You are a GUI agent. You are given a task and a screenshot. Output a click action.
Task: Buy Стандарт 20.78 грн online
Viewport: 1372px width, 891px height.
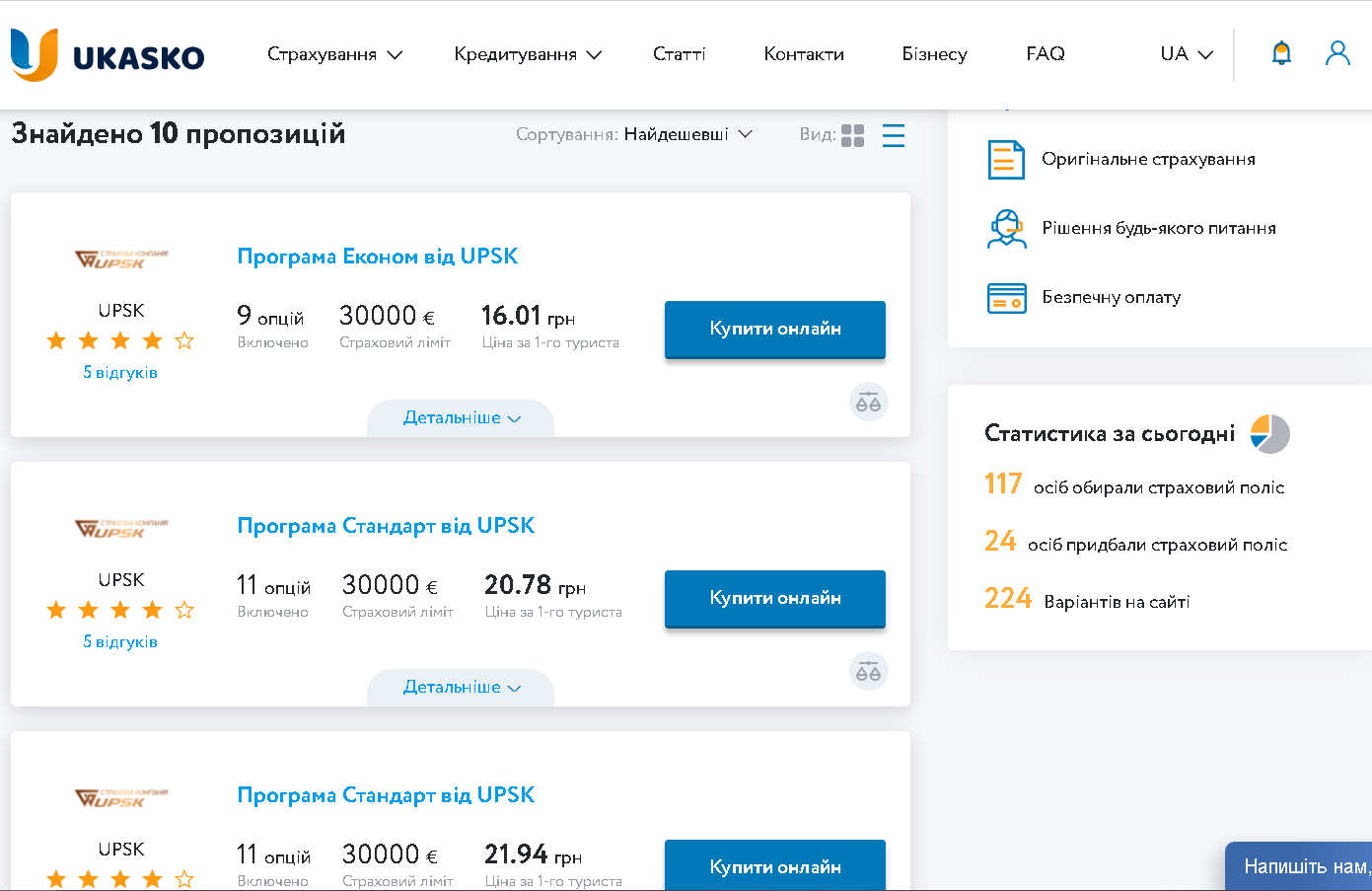tap(775, 598)
